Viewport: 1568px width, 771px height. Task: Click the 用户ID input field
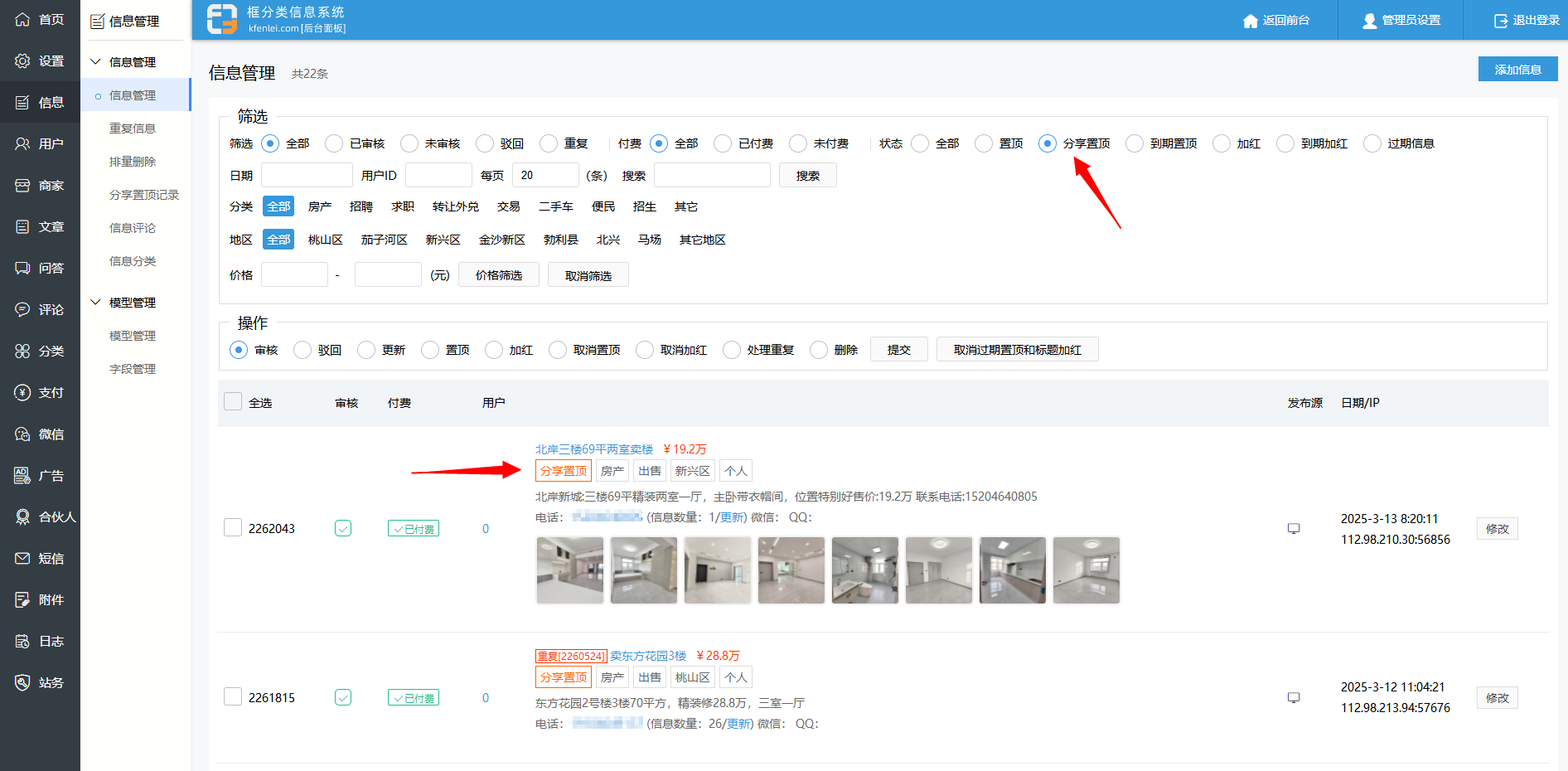pyautogui.click(x=438, y=175)
